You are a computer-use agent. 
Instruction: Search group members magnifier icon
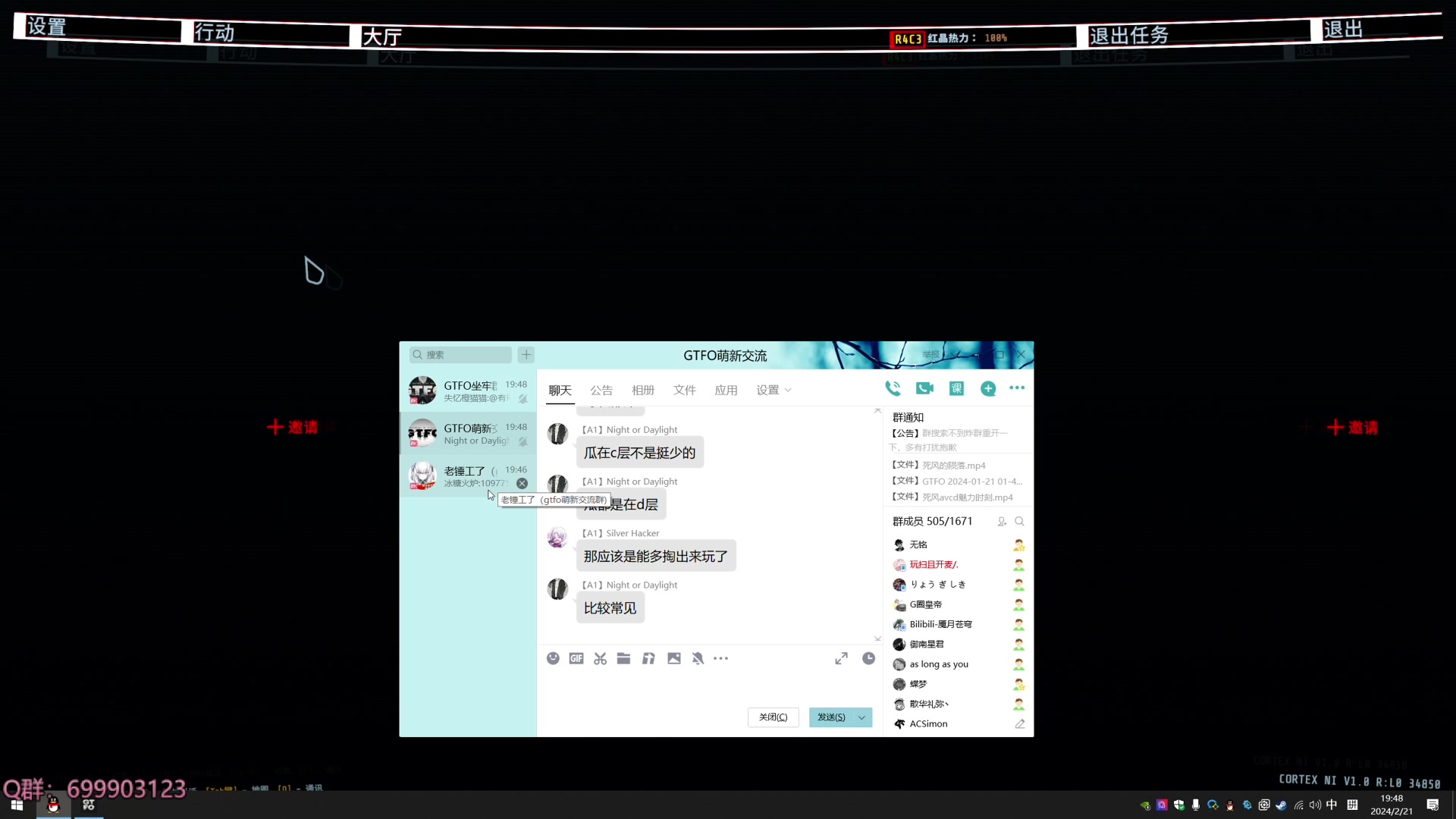click(1019, 522)
